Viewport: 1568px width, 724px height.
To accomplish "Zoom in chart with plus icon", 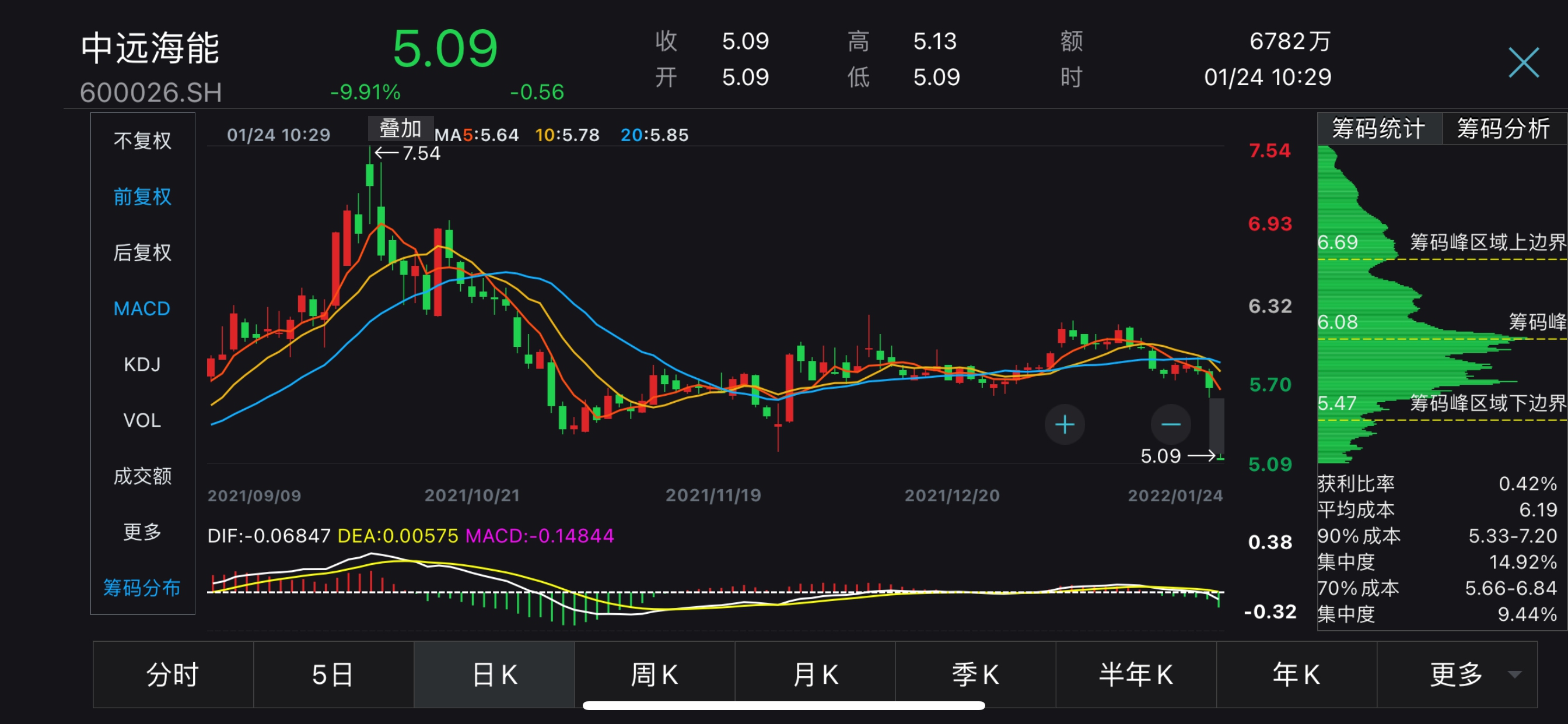I will [x=1065, y=424].
